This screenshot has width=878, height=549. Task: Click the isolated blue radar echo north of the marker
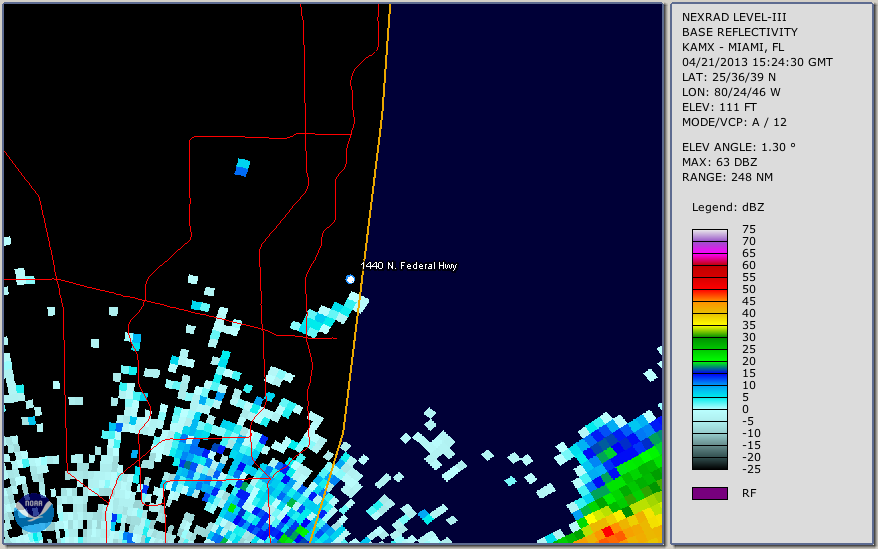click(x=242, y=168)
